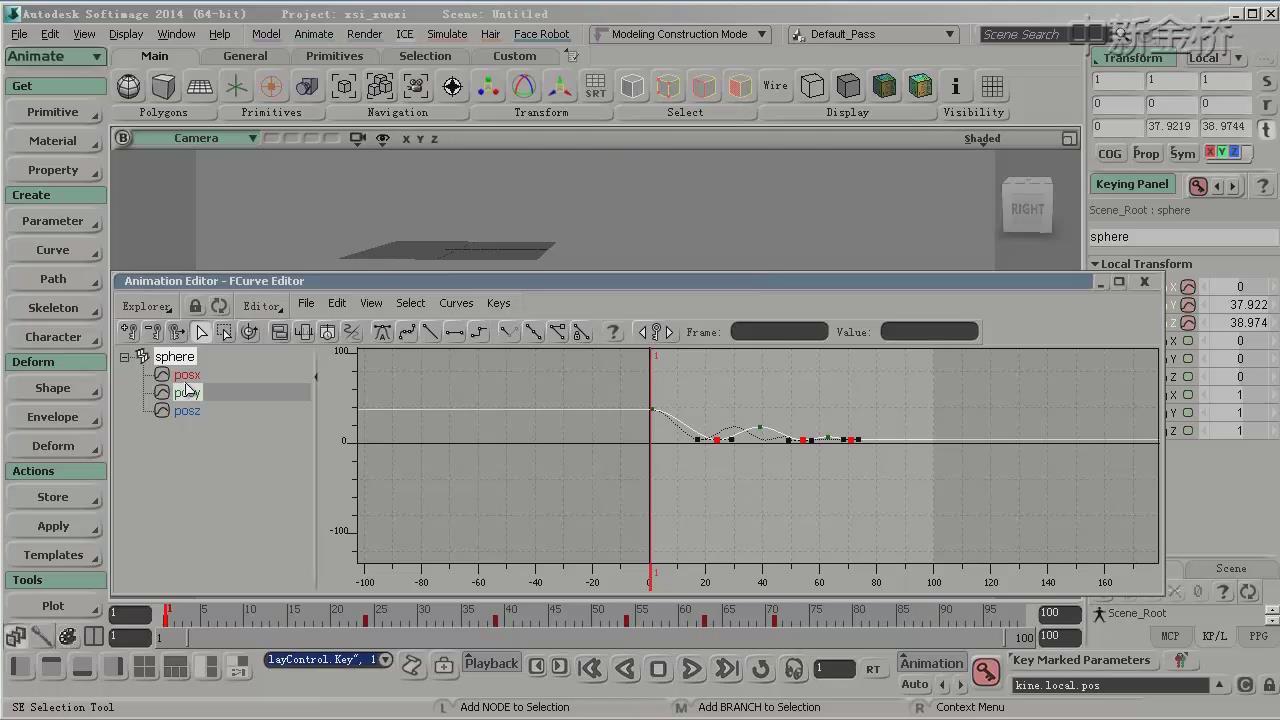Click the sphere primitive icon in toolbar
The width and height of the screenshot is (1280, 720).
tap(128, 87)
